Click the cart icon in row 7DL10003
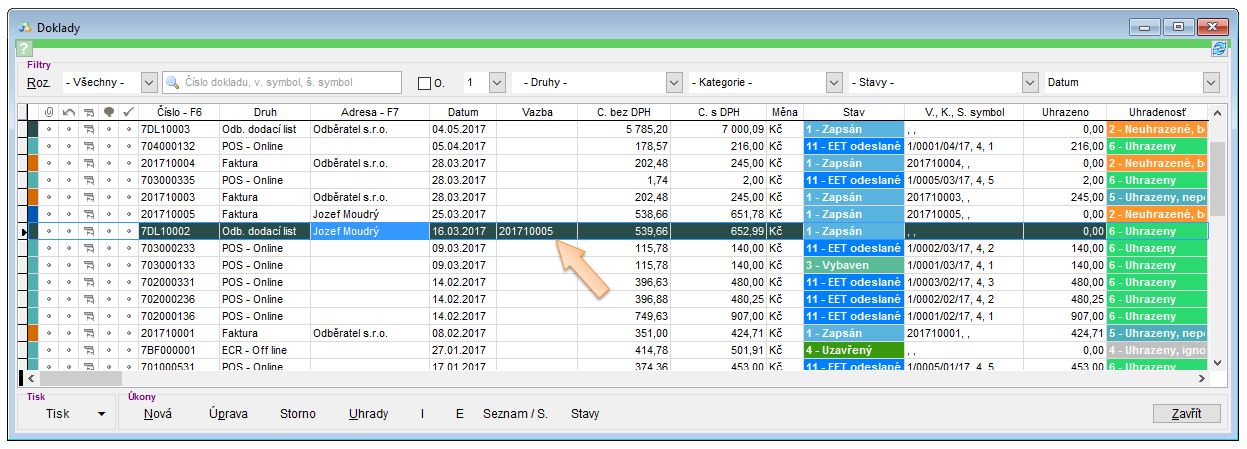Image resolution: width=1247 pixels, height=449 pixels. (89, 129)
